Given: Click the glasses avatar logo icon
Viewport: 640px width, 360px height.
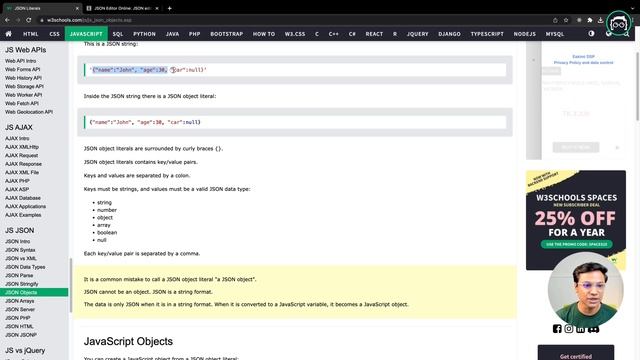Looking at the screenshot, I should click(x=619, y=24).
